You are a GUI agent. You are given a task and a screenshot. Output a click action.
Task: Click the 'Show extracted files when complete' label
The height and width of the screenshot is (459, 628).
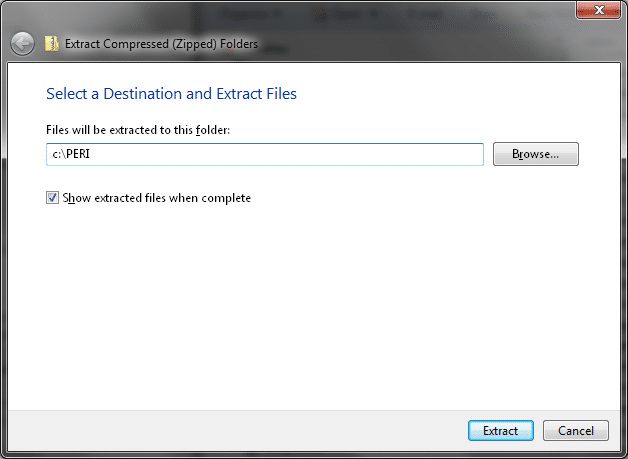click(x=157, y=198)
